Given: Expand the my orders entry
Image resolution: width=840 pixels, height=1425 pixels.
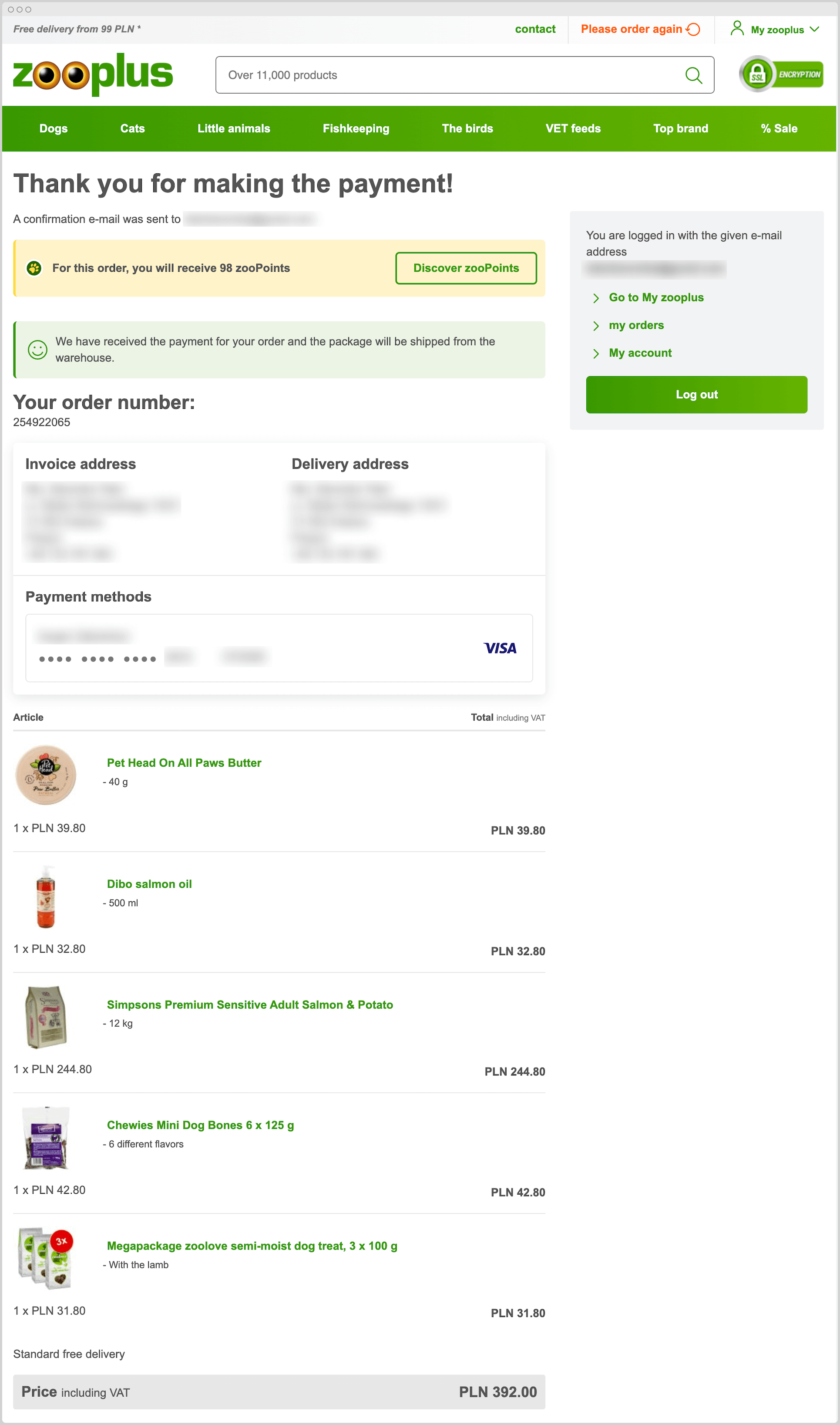Looking at the screenshot, I should point(636,326).
